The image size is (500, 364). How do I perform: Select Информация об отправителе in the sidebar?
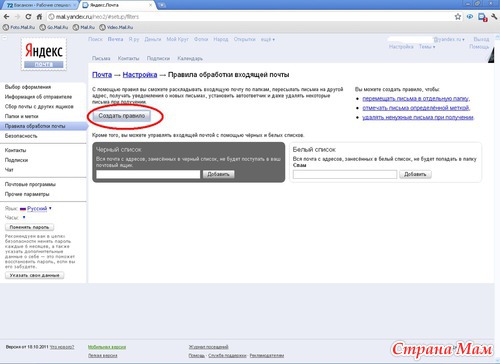point(38,97)
